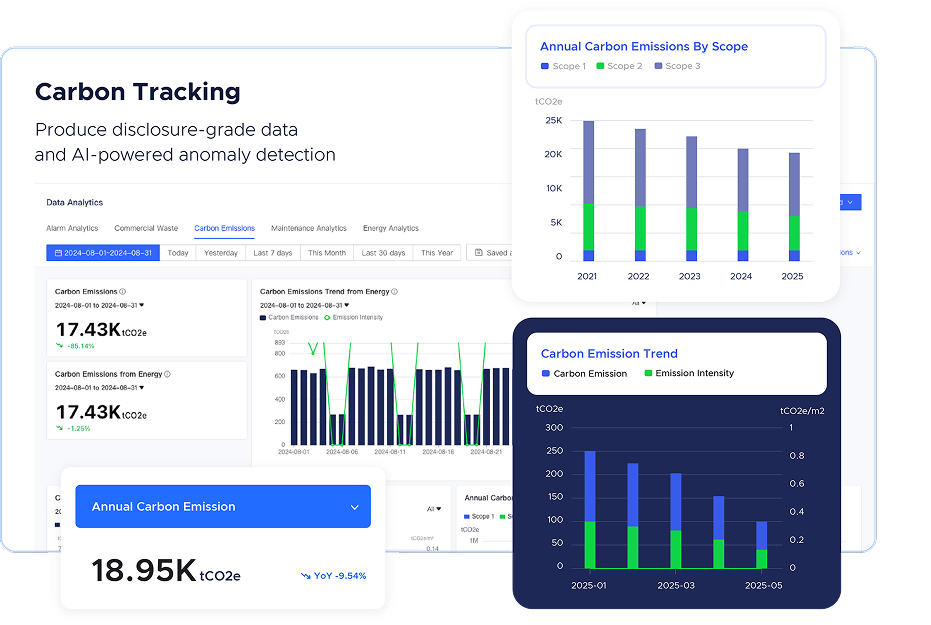Select the Last 7 days range button
Screen dimensions: 931x625
coord(271,253)
